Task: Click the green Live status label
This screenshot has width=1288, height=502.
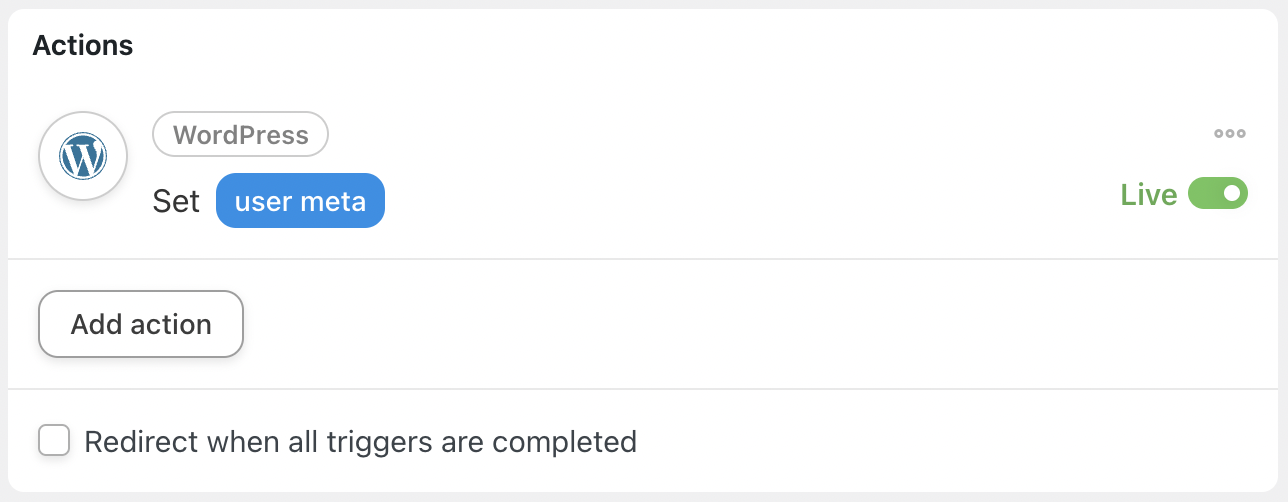Action: tap(1149, 194)
